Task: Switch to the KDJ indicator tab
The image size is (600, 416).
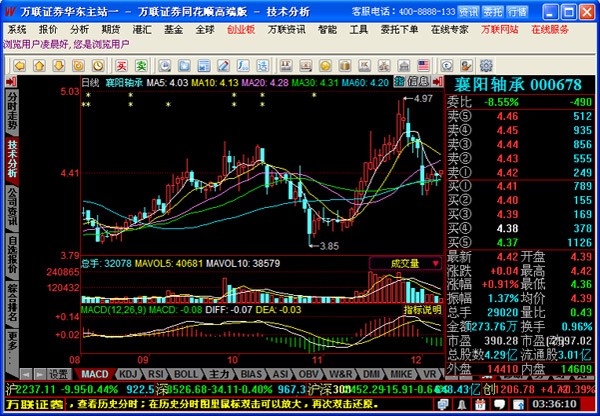Action: (x=128, y=374)
